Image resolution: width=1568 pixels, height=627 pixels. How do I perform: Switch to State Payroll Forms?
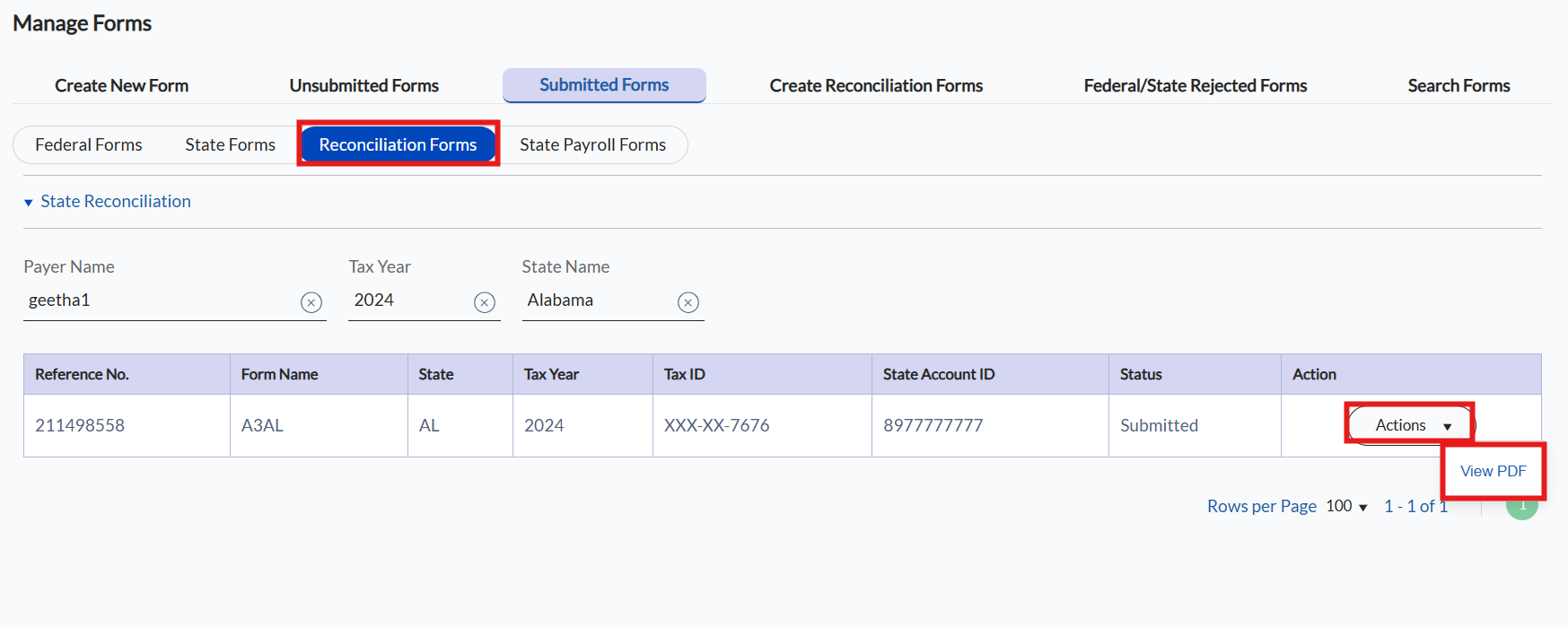(592, 145)
